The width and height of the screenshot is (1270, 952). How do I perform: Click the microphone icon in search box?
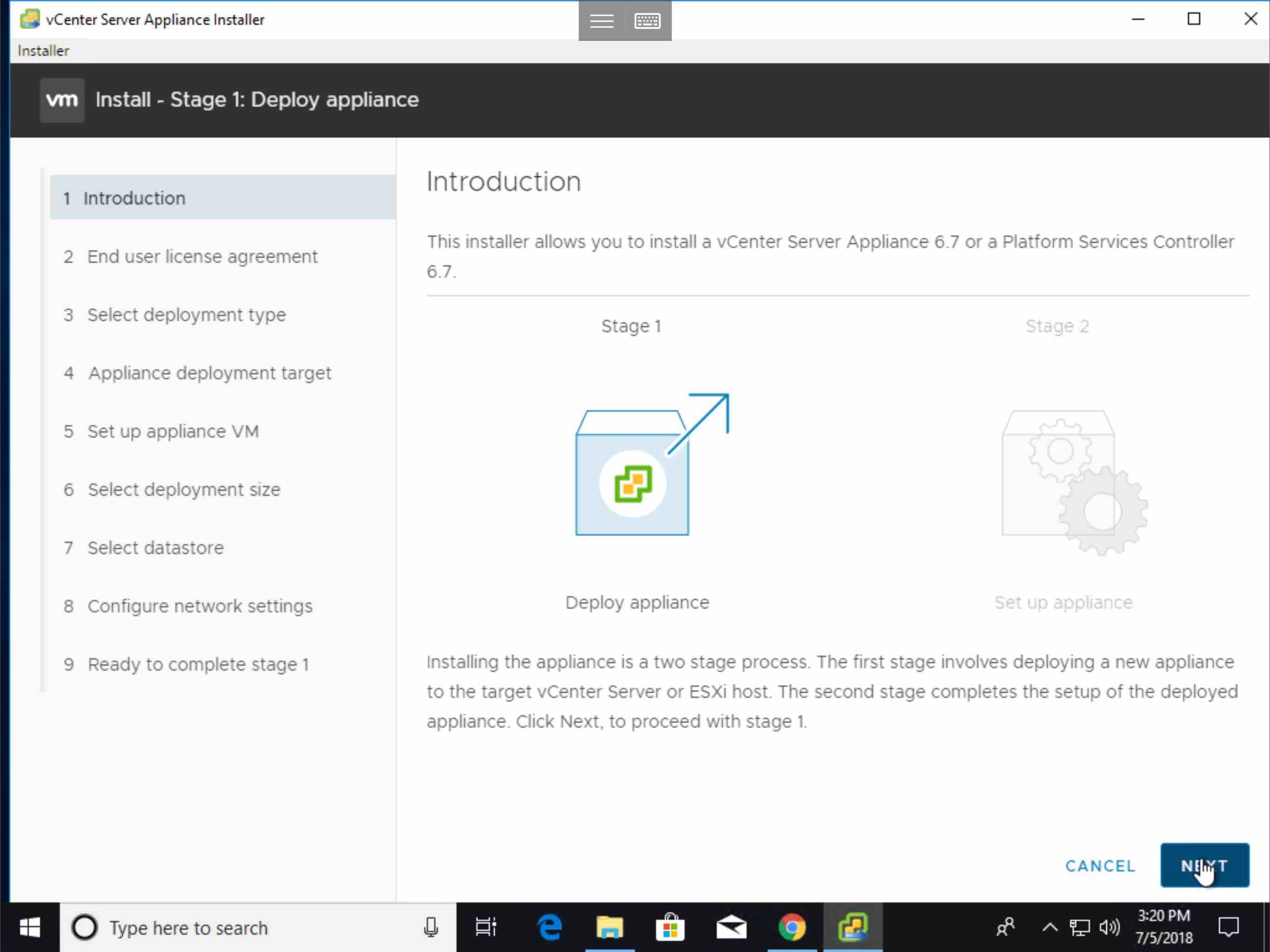[x=430, y=927]
